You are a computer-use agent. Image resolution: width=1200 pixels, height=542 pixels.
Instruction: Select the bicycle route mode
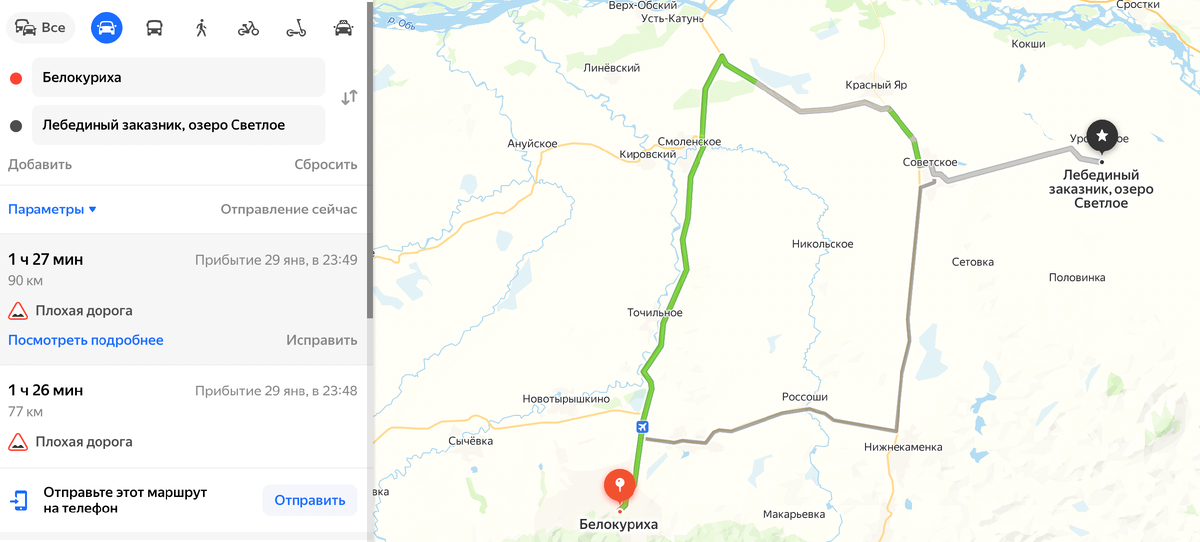pyautogui.click(x=248, y=27)
